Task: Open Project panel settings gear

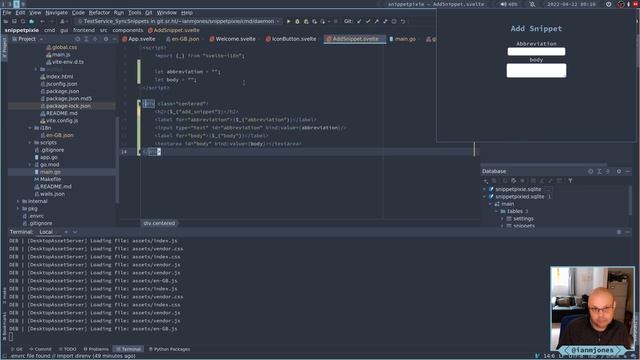Action: pos(106,39)
